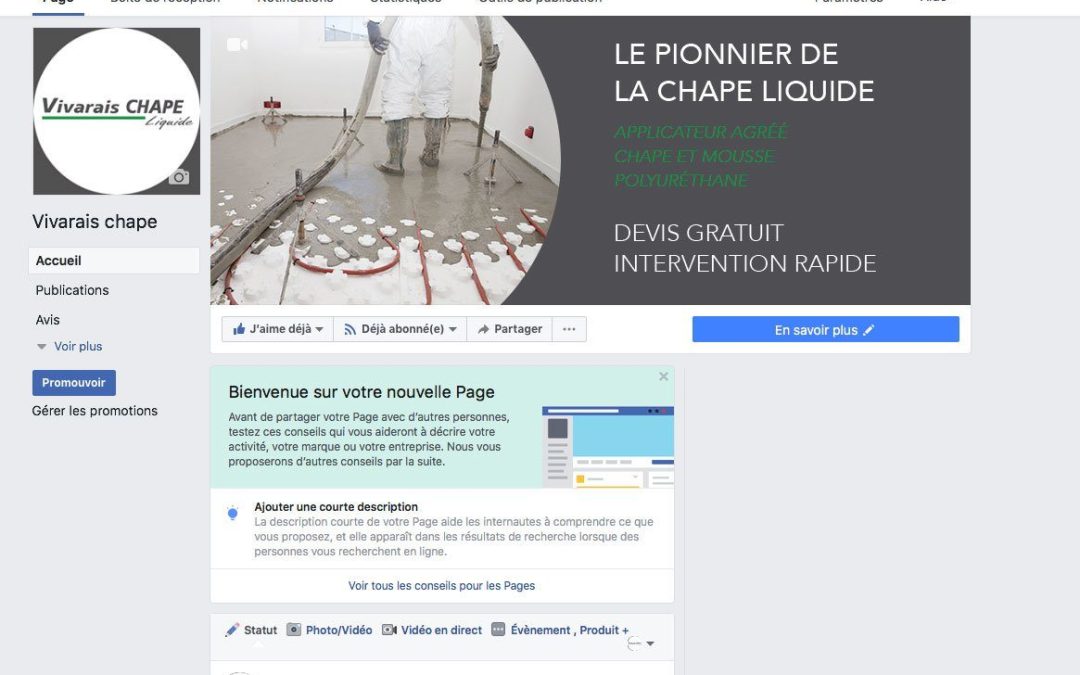This screenshot has height=675, width=1080.
Task: Close the Bienvenue sur votre nouvelle Page card
Action: 663,377
